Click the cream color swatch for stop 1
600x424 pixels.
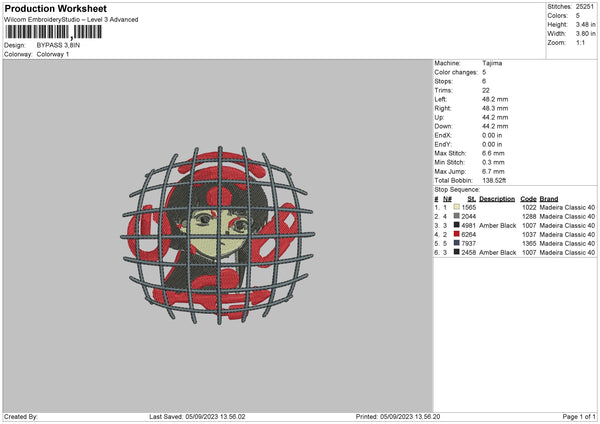click(458, 208)
